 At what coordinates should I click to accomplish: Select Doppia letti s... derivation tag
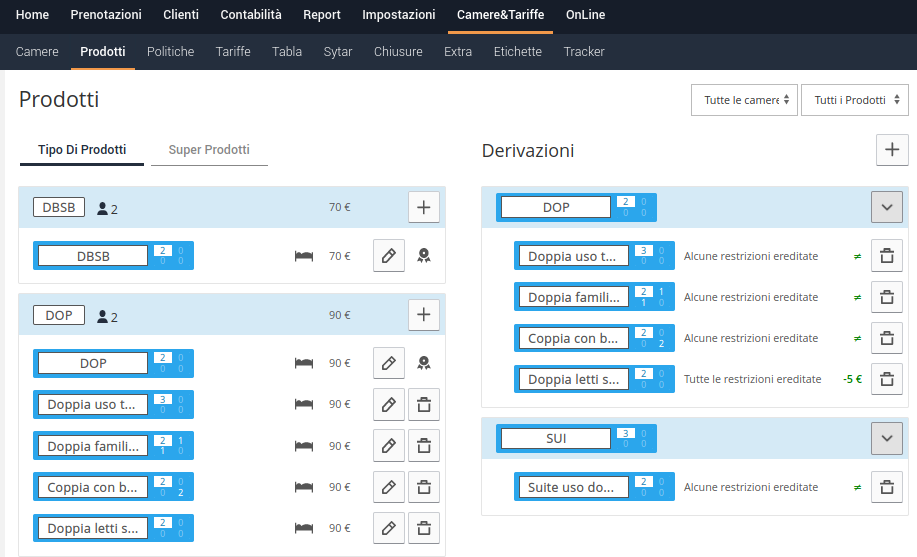[594, 379]
